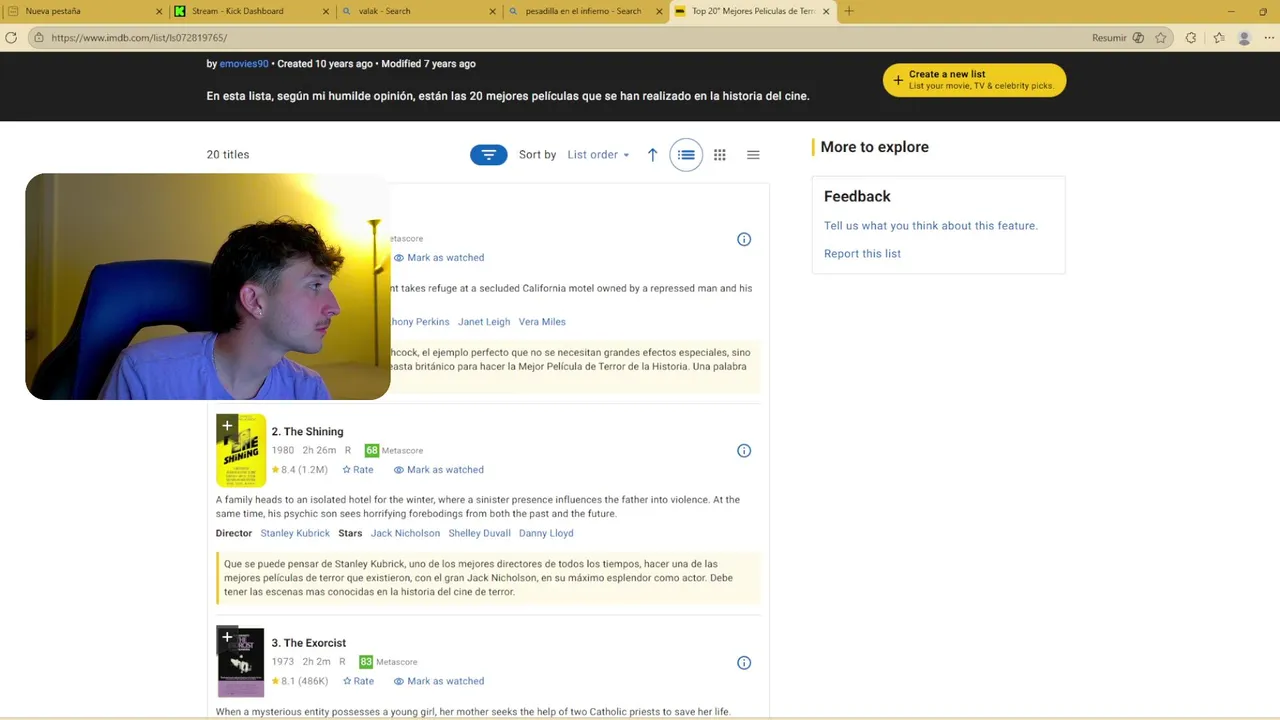The width and height of the screenshot is (1280, 720).
Task: Open a new browser tab
Action: 849,11
